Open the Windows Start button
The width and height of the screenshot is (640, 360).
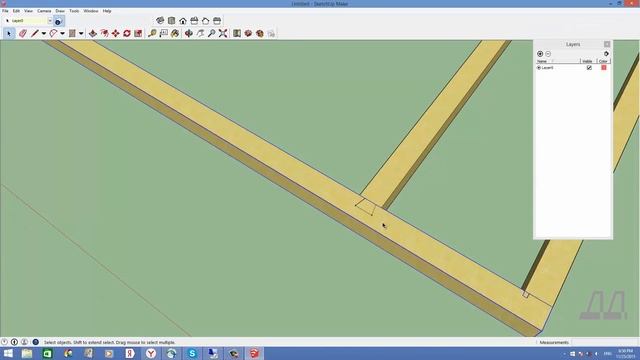(8, 353)
